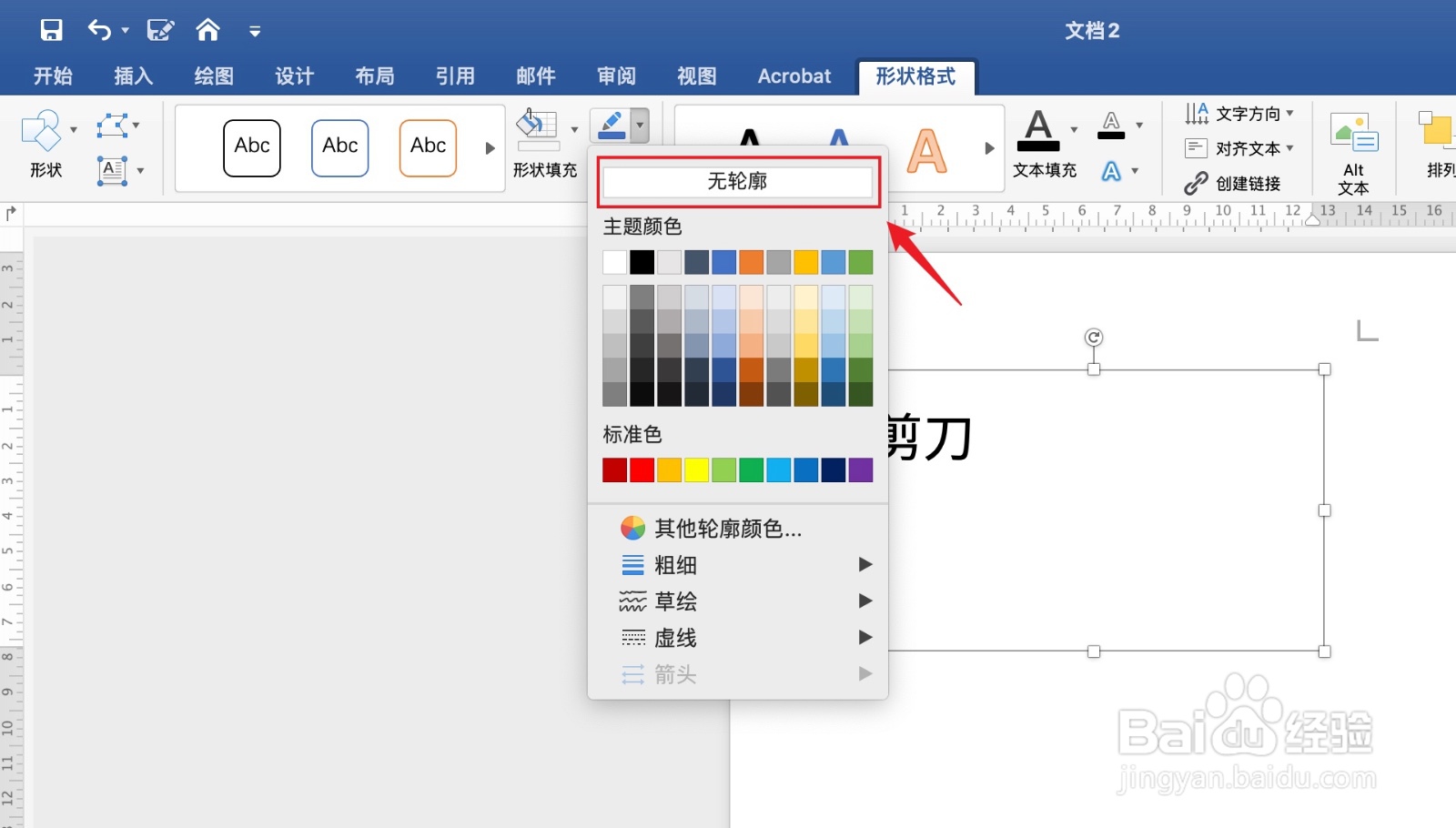
Task: Pick the green theme color swatch
Action: tap(861, 262)
